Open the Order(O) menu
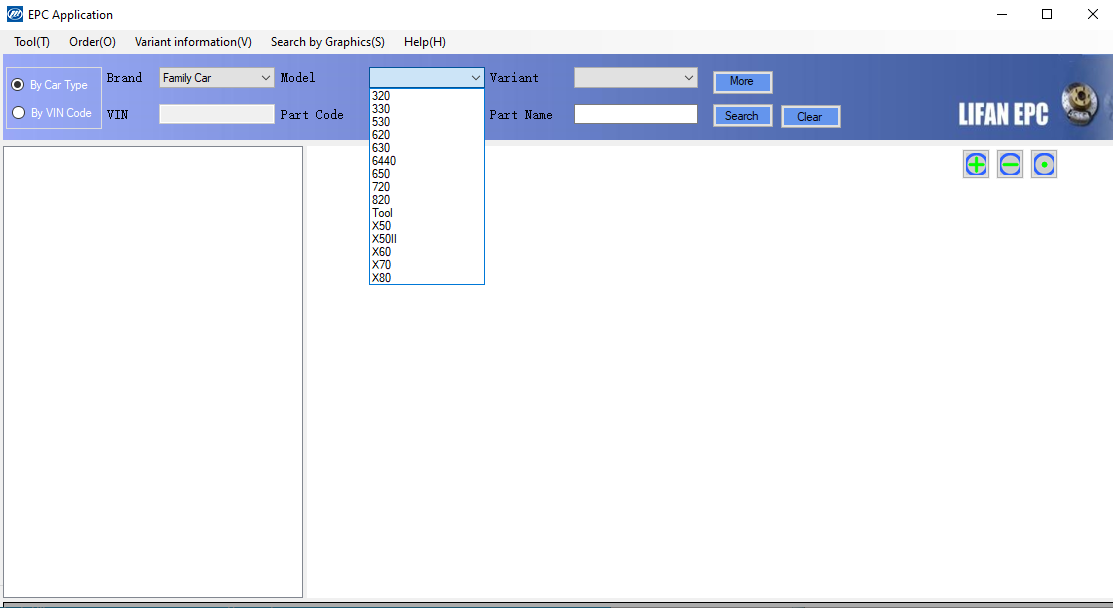Screen dimensions: 1113x608 tap(92, 42)
